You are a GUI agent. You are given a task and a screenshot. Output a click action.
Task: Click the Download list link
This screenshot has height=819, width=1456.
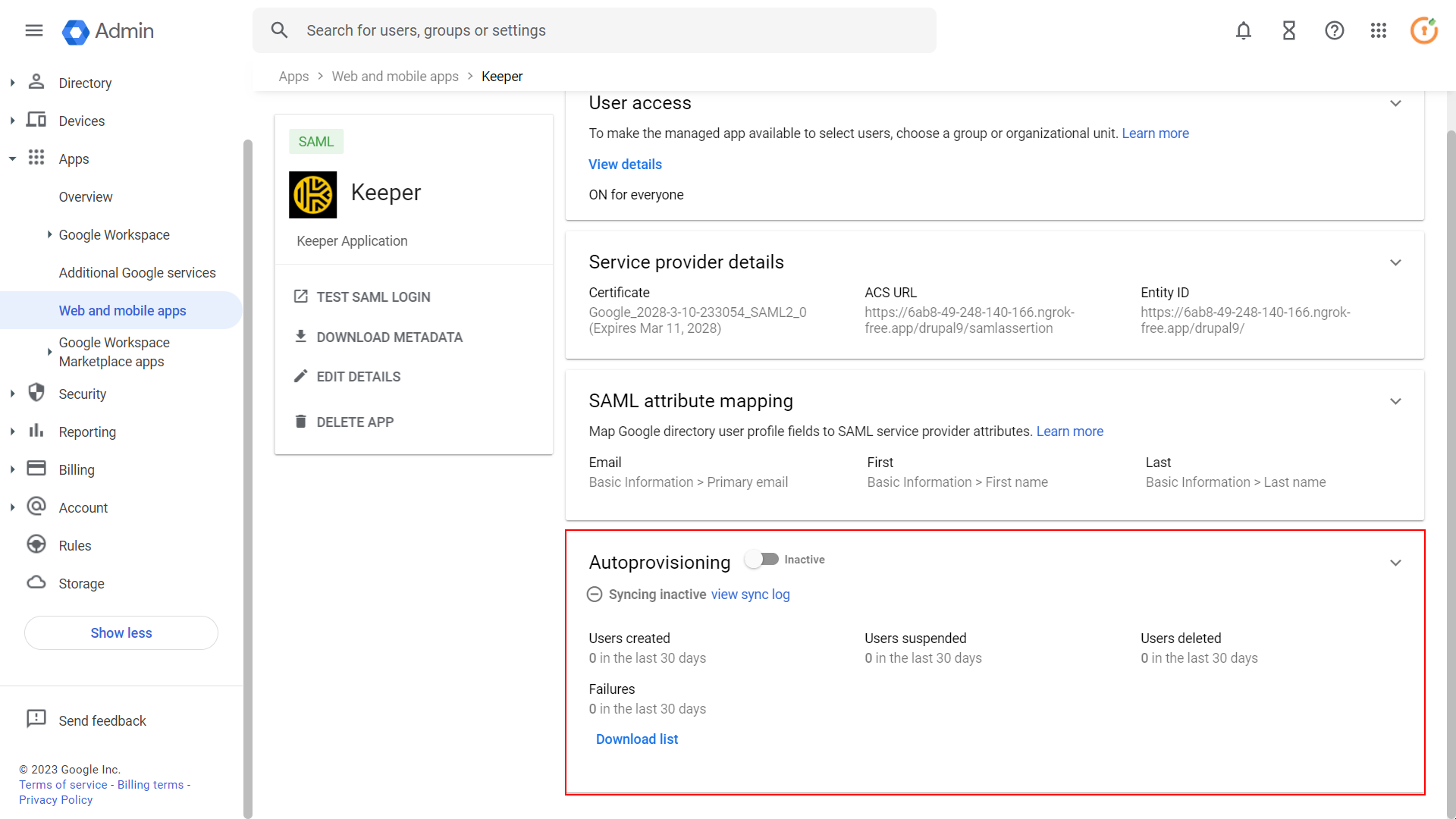pos(637,739)
